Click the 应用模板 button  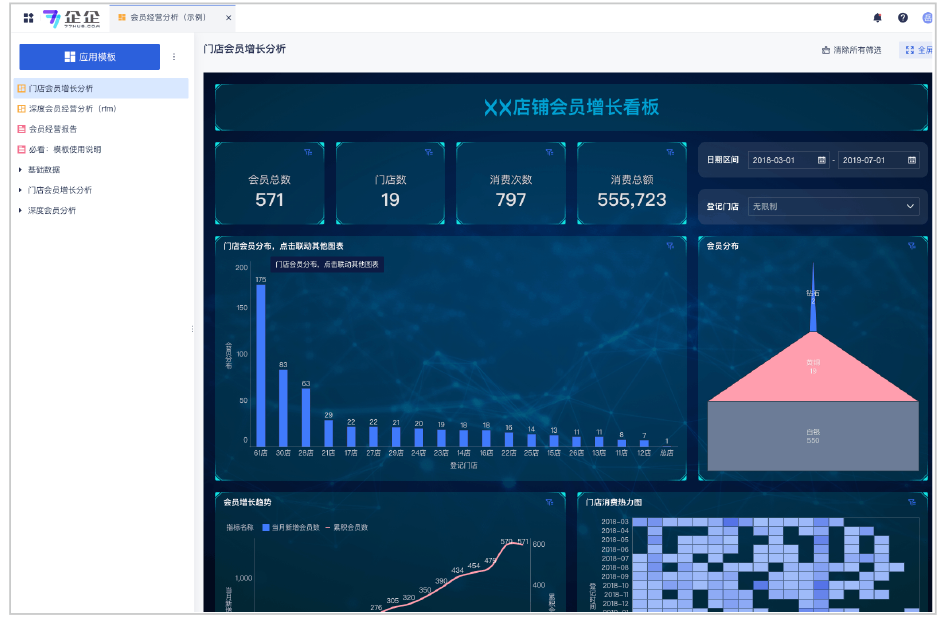click(90, 57)
